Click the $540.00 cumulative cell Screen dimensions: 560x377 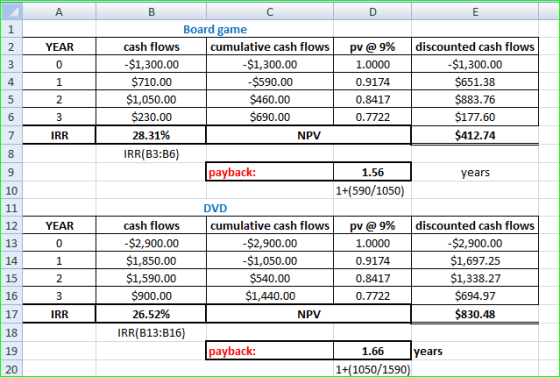270,278
